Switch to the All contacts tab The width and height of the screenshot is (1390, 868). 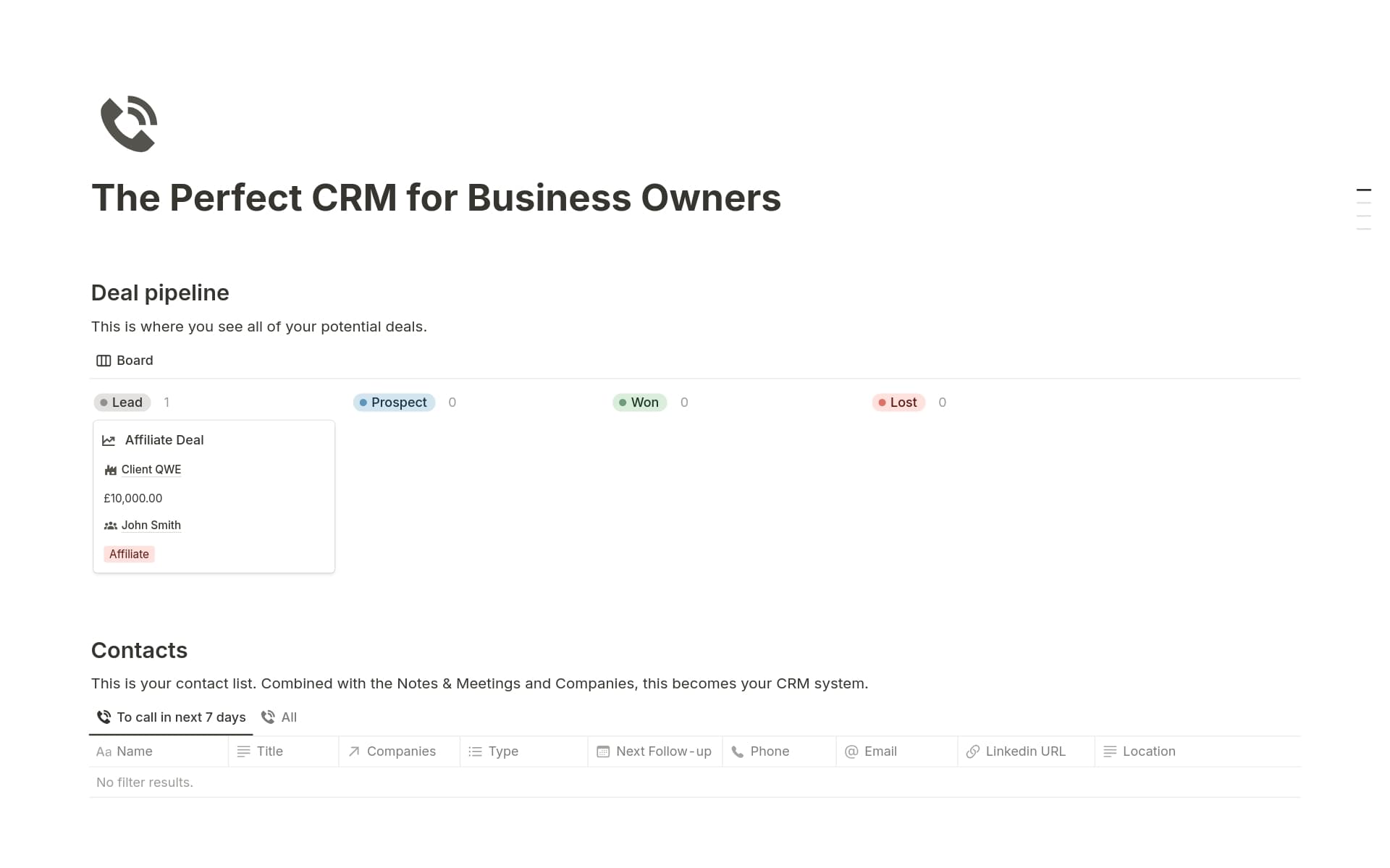coord(279,717)
